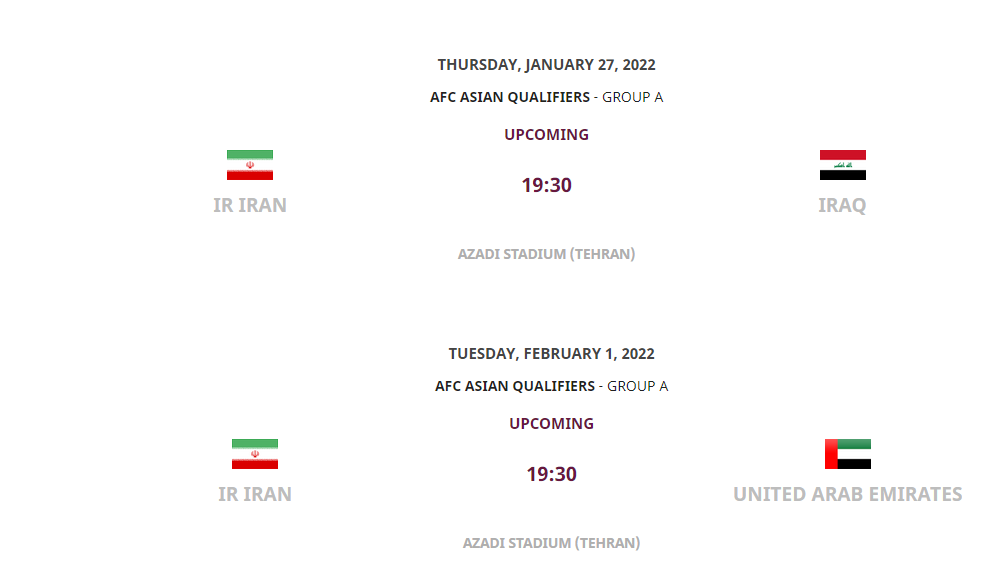
Task: Click AFC ASIAN QUALIFIERS in second match
Action: coord(515,386)
